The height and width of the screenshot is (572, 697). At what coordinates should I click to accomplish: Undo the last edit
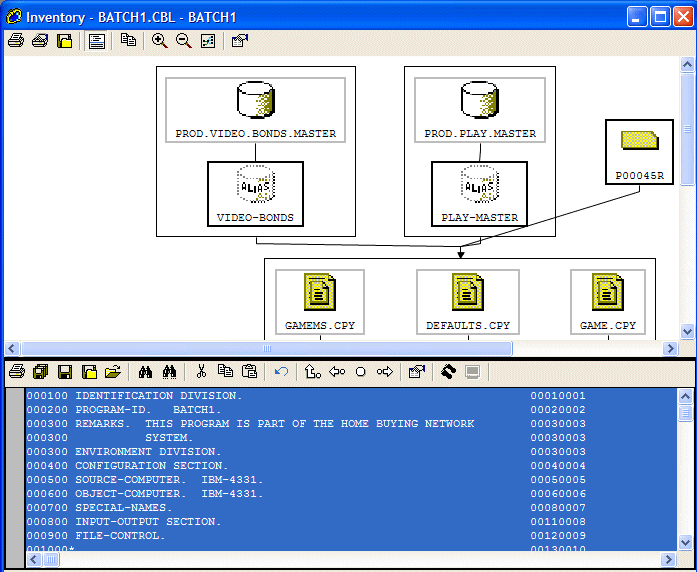point(281,371)
